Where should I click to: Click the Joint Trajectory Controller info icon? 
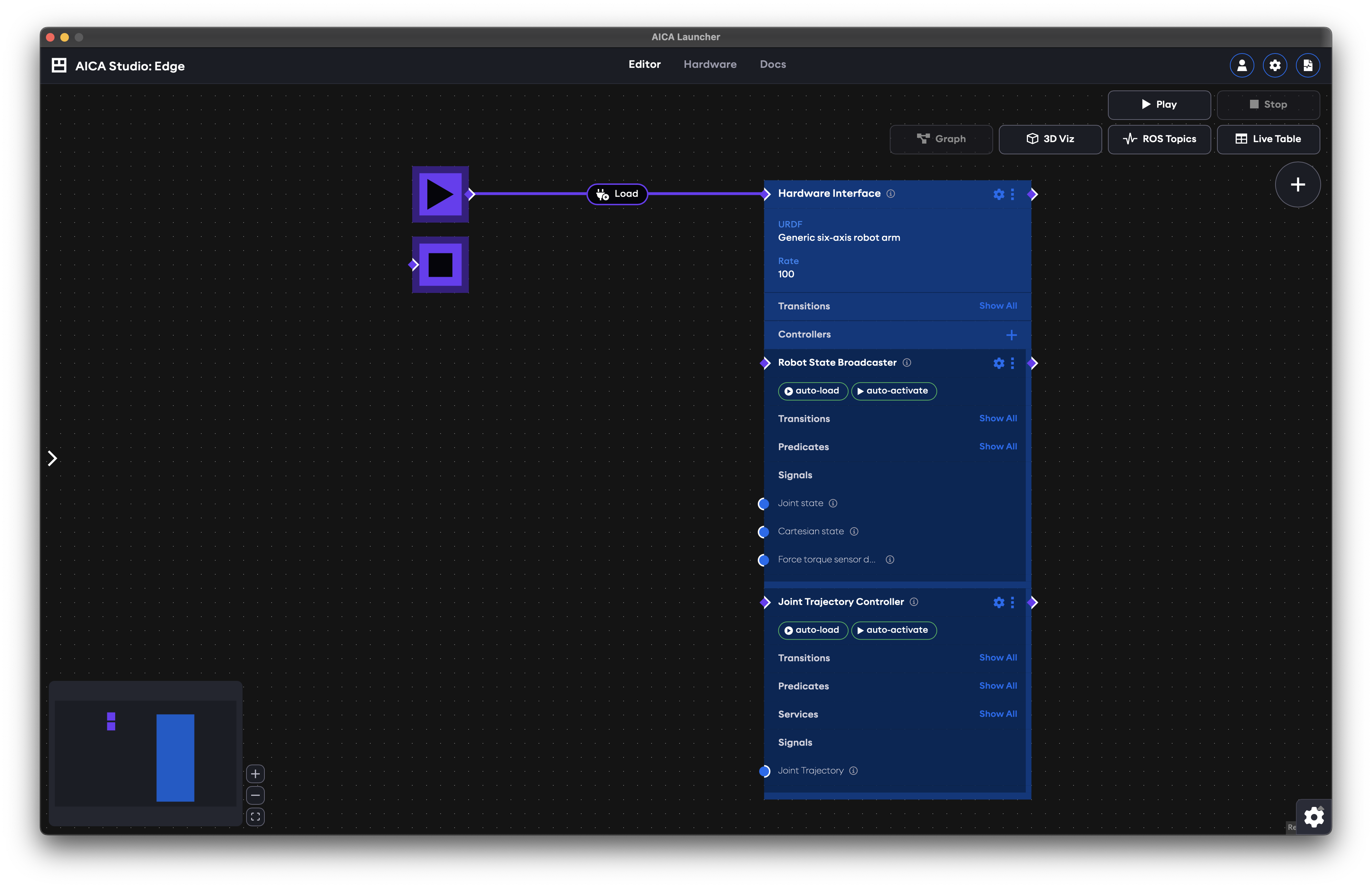(x=913, y=602)
